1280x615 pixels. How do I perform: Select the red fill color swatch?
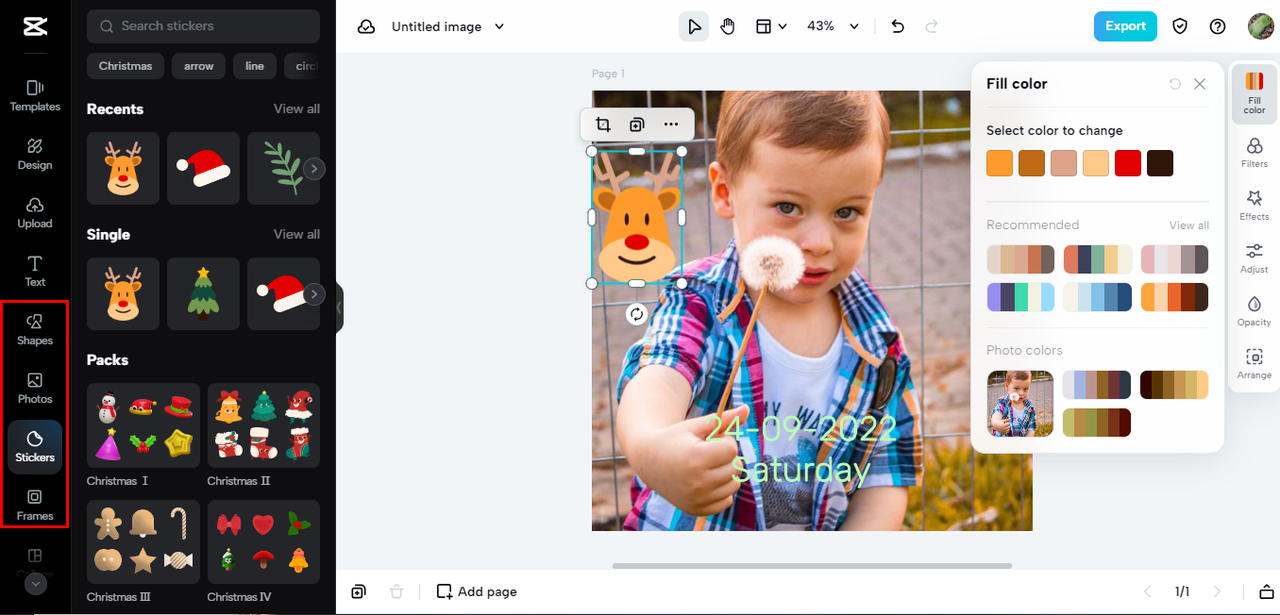pyautogui.click(x=1128, y=163)
